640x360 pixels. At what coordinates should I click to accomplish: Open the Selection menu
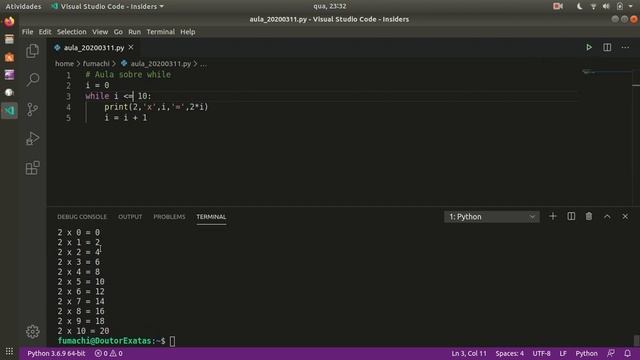point(71,32)
